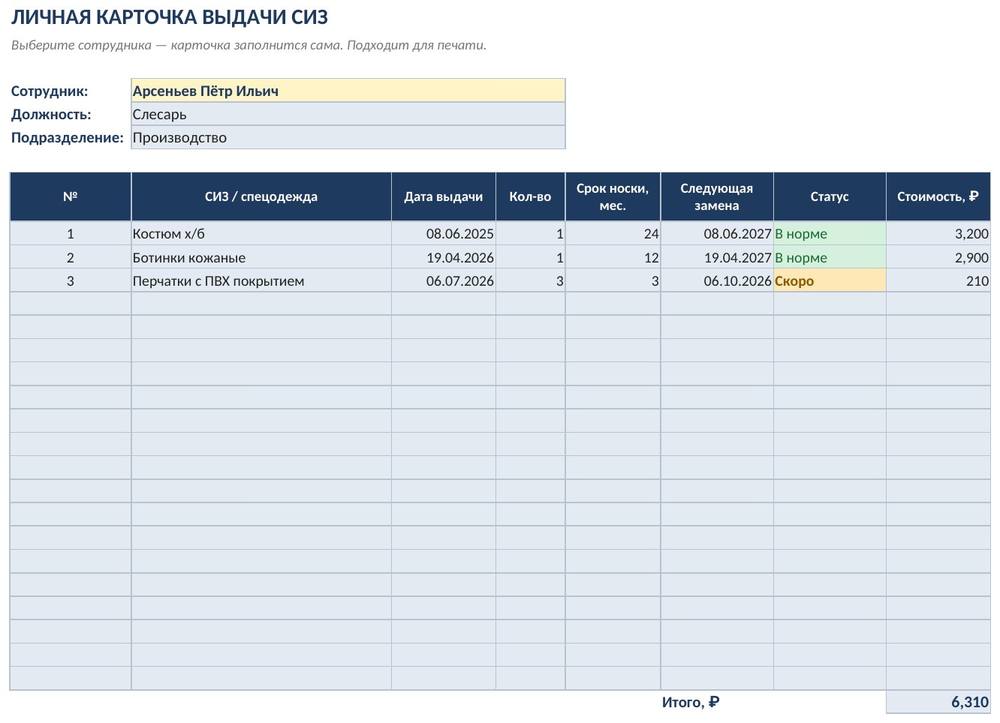Click the В норме status for Костюм х/б

(830, 233)
